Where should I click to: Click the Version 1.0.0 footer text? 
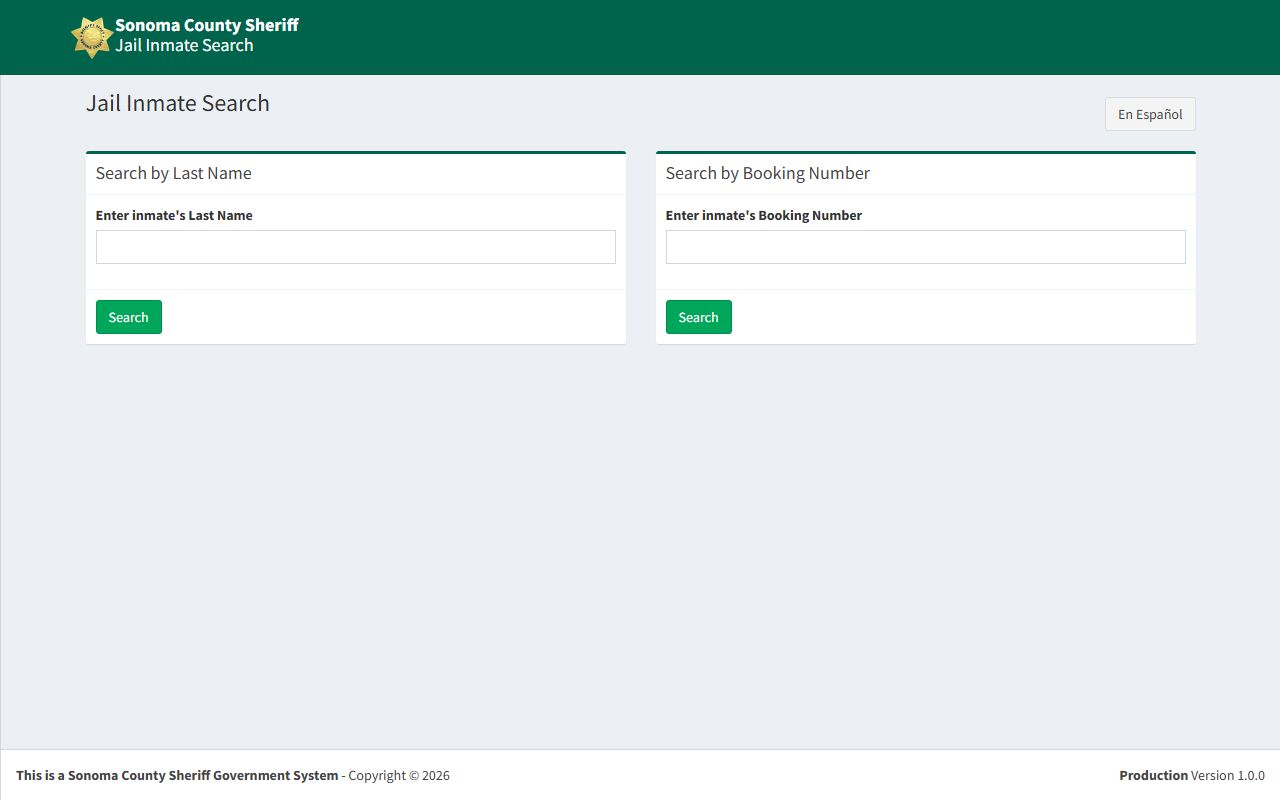[x=1228, y=775]
